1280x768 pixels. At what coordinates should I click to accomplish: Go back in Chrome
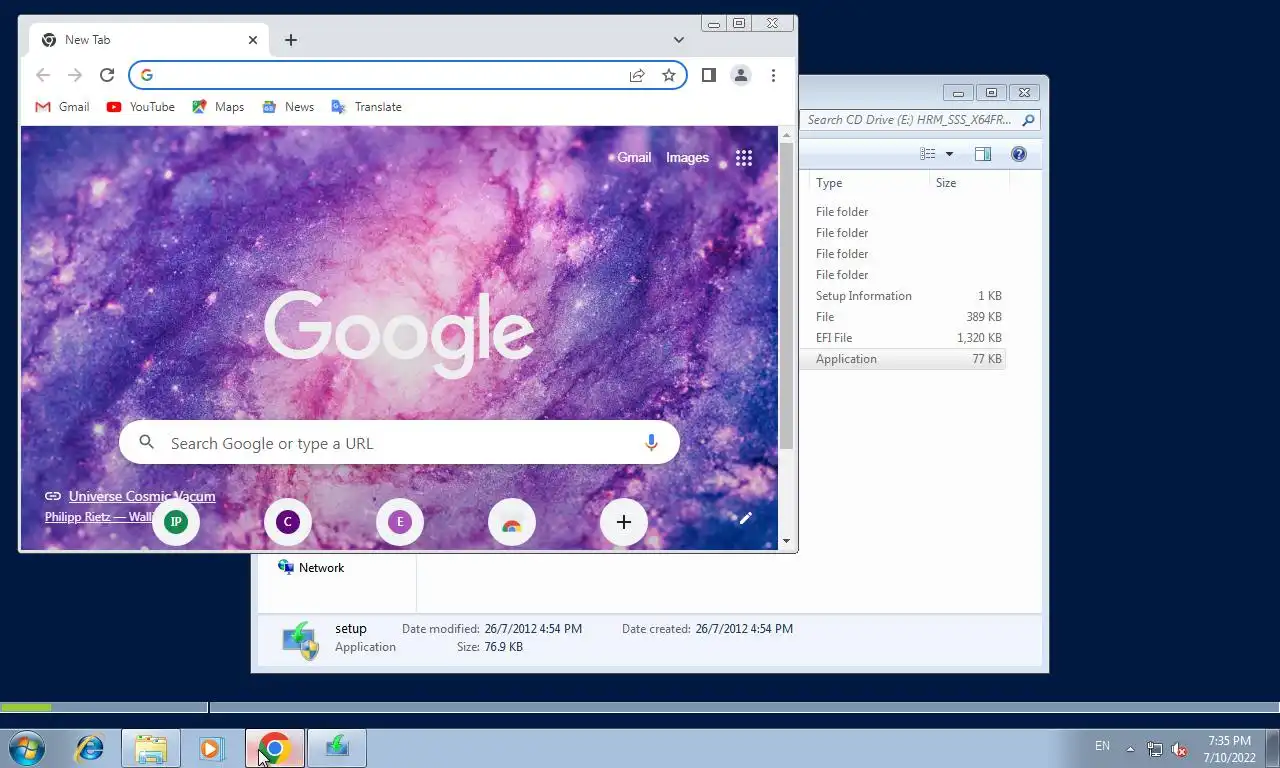pyautogui.click(x=42, y=75)
